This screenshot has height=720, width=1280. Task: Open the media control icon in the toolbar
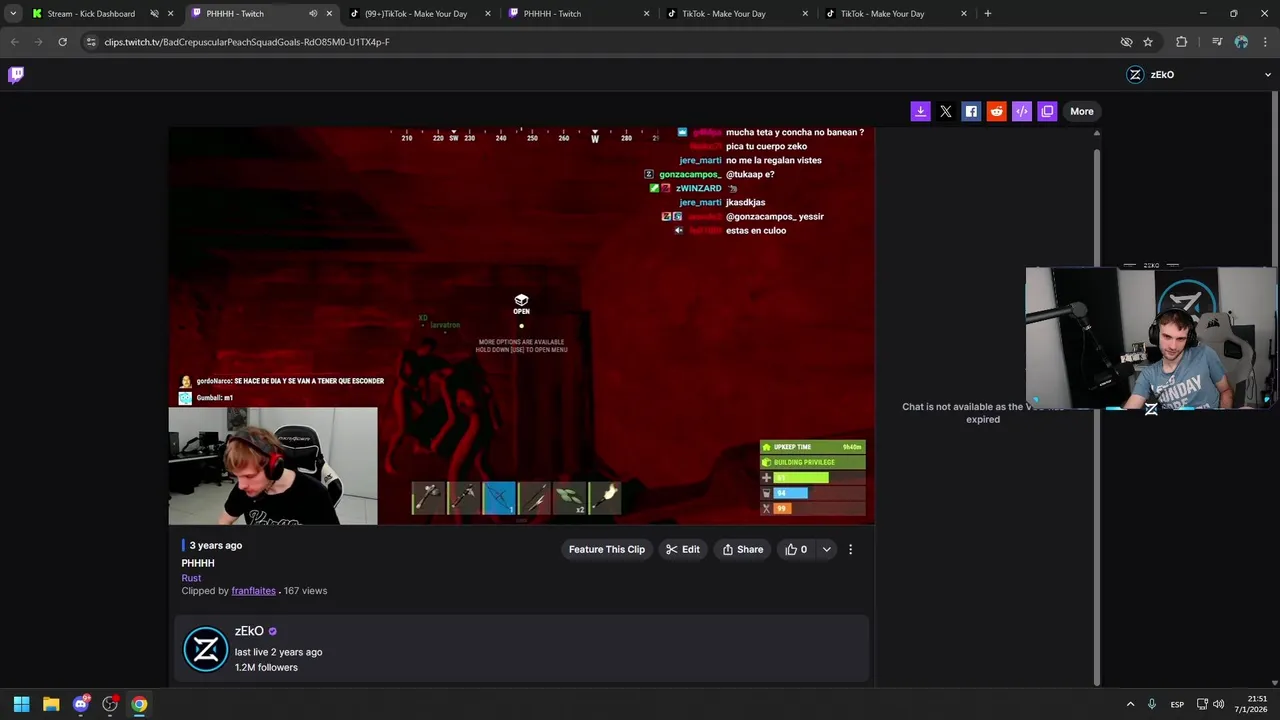1217,42
